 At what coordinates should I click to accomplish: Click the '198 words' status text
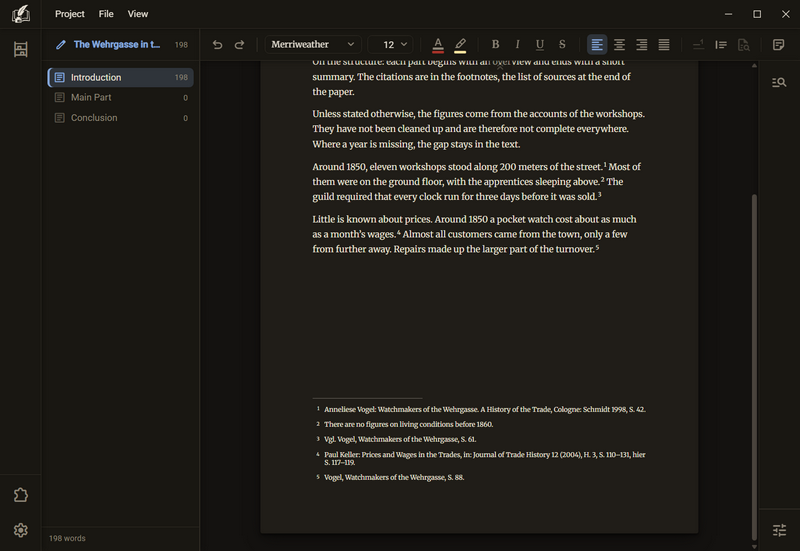click(x=67, y=538)
